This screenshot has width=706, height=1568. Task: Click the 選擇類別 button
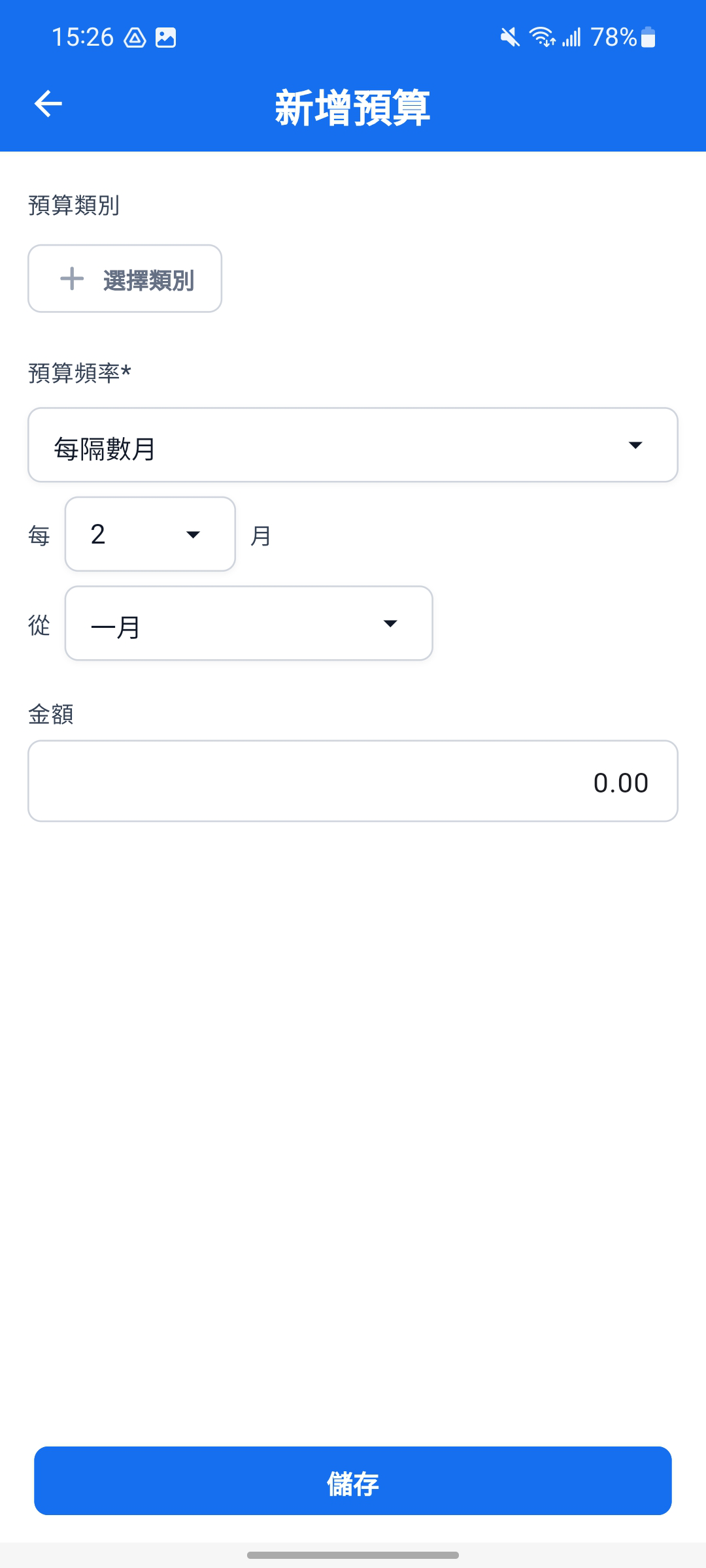tap(125, 279)
